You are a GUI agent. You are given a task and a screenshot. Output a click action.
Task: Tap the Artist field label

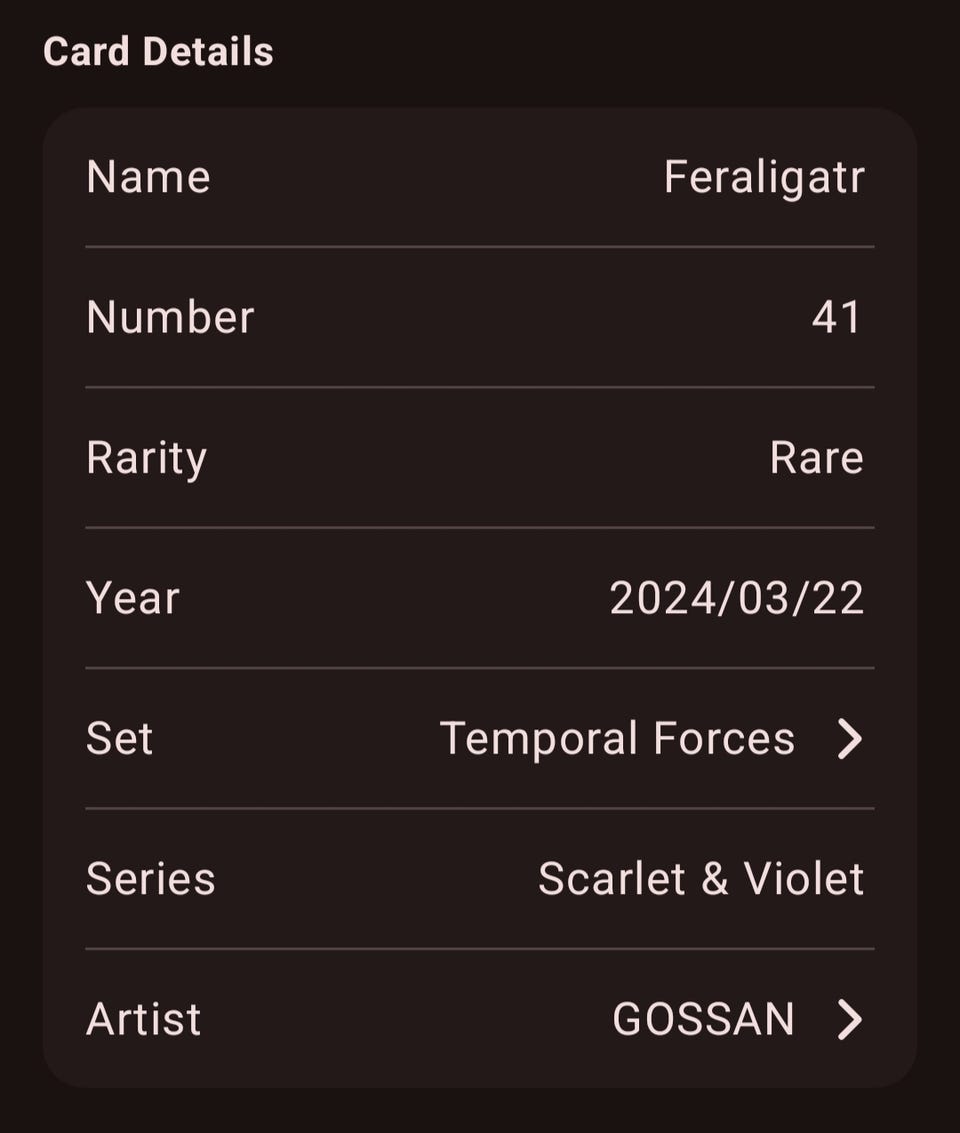(144, 1020)
